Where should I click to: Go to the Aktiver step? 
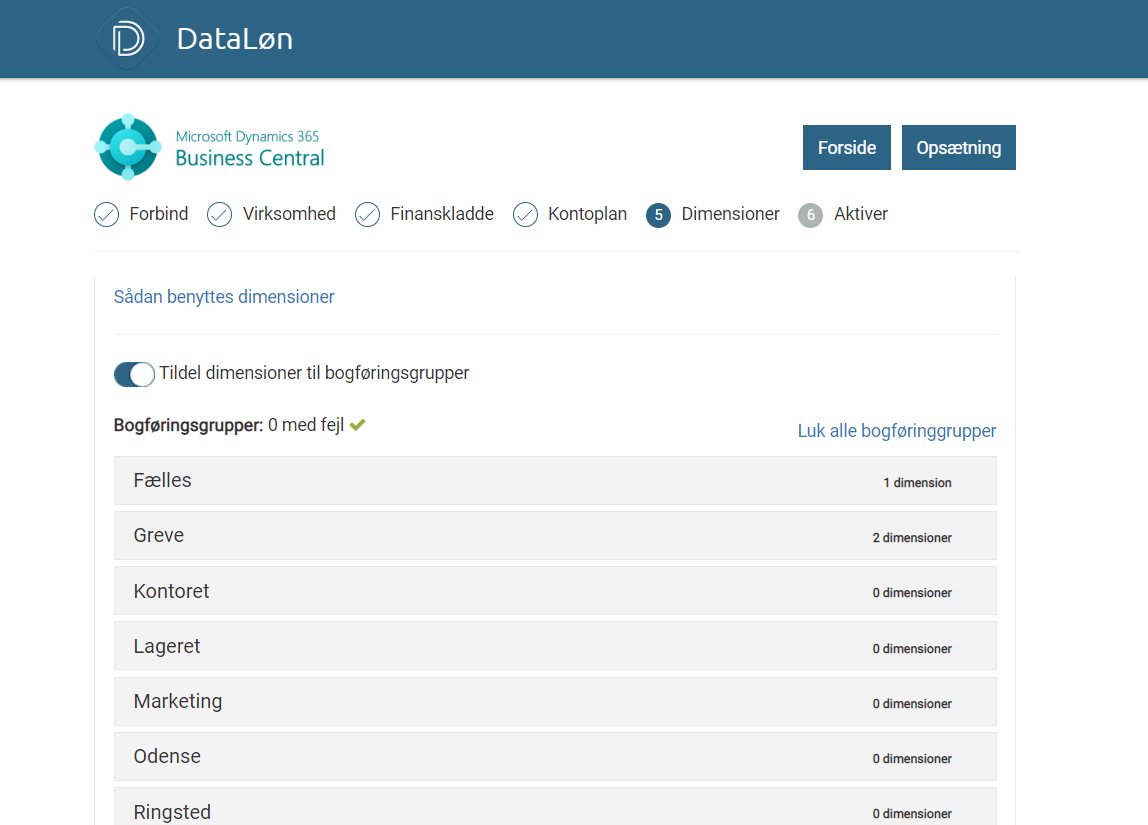(x=861, y=214)
